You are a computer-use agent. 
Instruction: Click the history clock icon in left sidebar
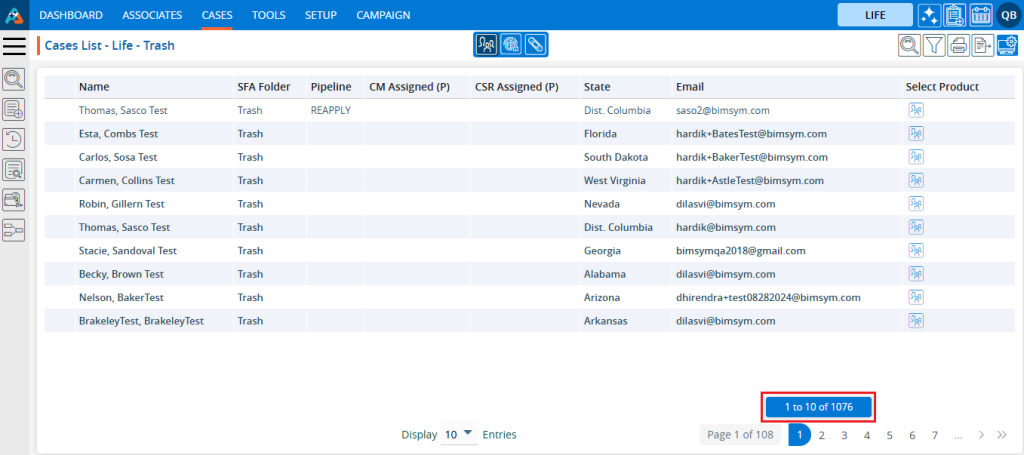(x=14, y=139)
